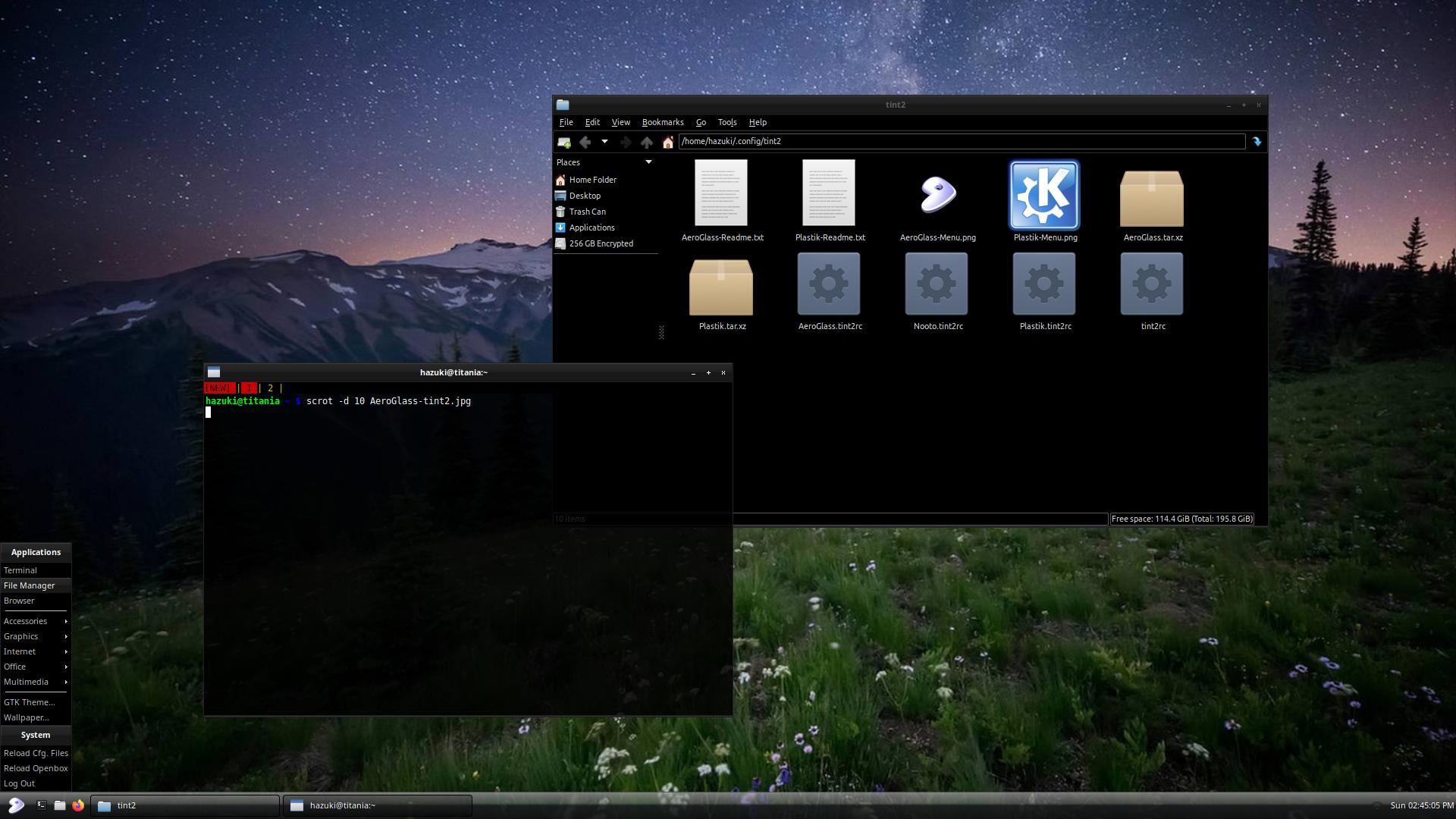Click the terminal window title bar icon

click(x=214, y=372)
